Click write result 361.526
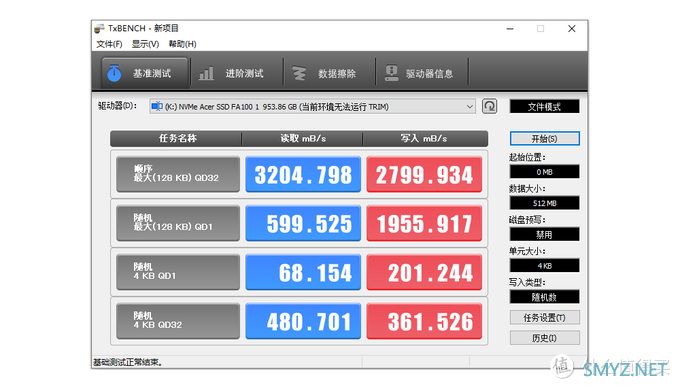This screenshot has width=680, height=389. (x=424, y=321)
